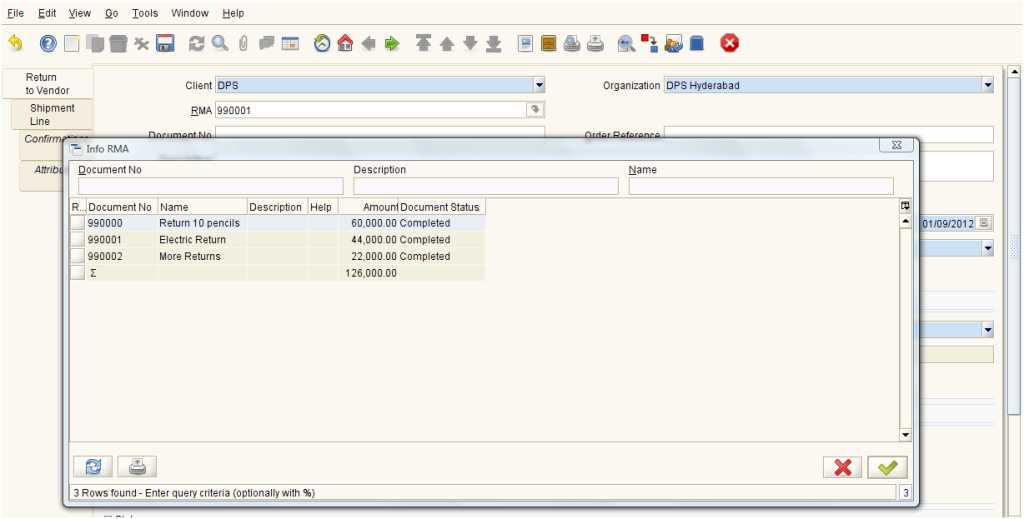Open the File menu

click(15, 13)
